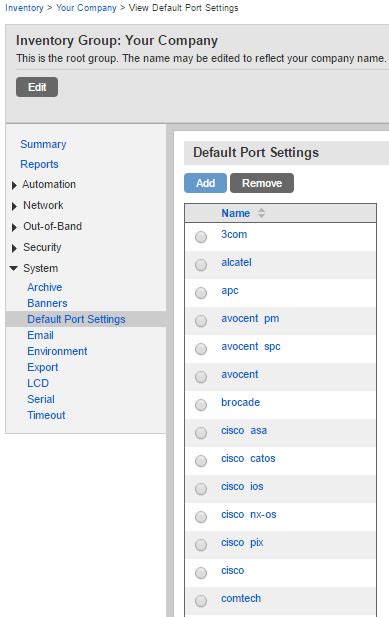Click the Add button
Screen dimensions: 389x617
[x=205, y=183]
